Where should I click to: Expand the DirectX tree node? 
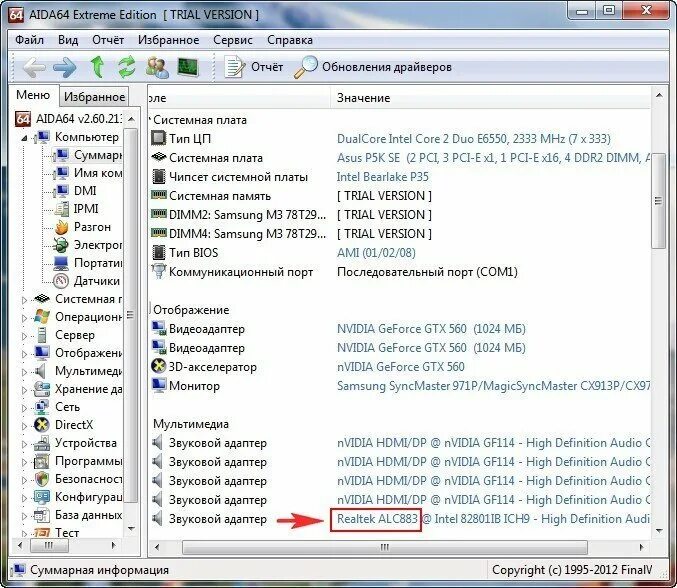click(x=24, y=427)
